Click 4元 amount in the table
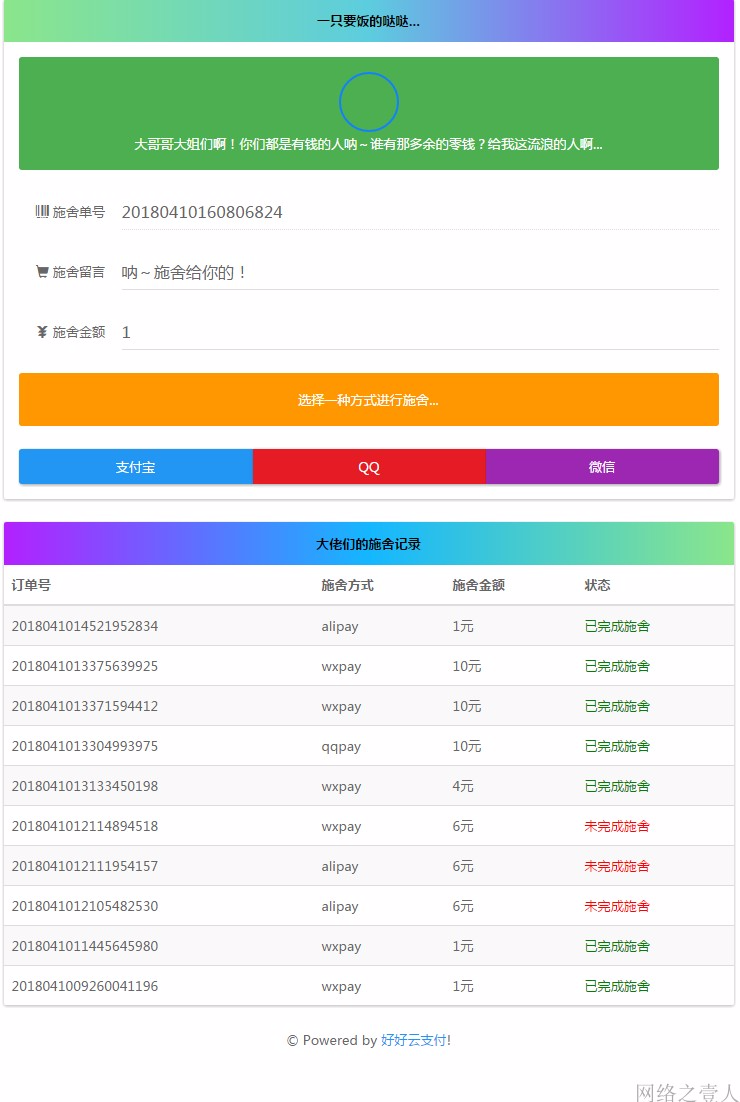 (x=462, y=786)
